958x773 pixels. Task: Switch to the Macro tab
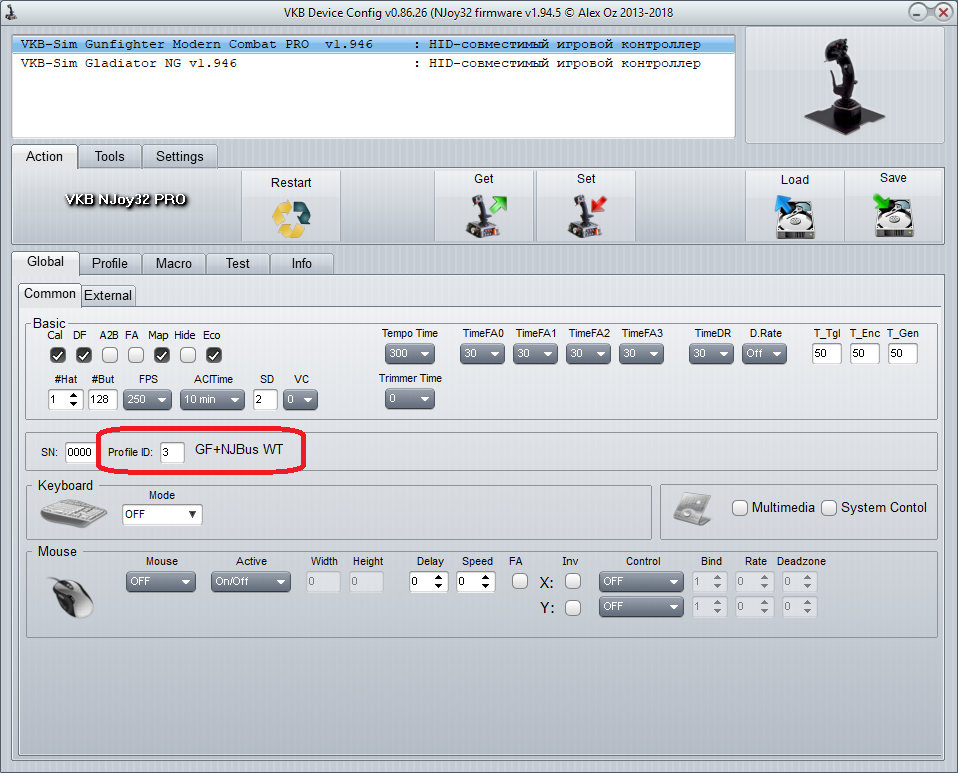174,263
